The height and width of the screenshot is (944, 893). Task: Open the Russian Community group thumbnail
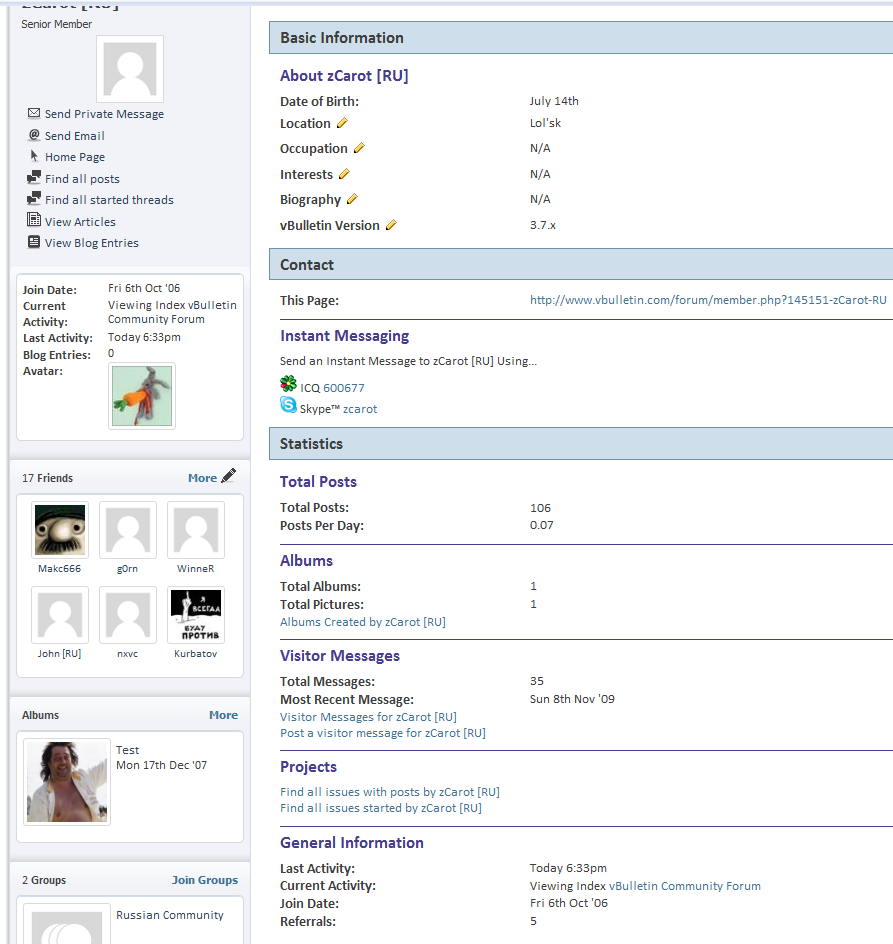point(67,924)
